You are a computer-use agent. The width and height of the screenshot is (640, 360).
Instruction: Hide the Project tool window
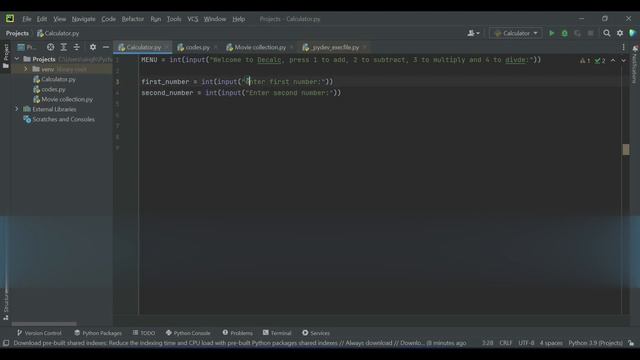click(106, 47)
